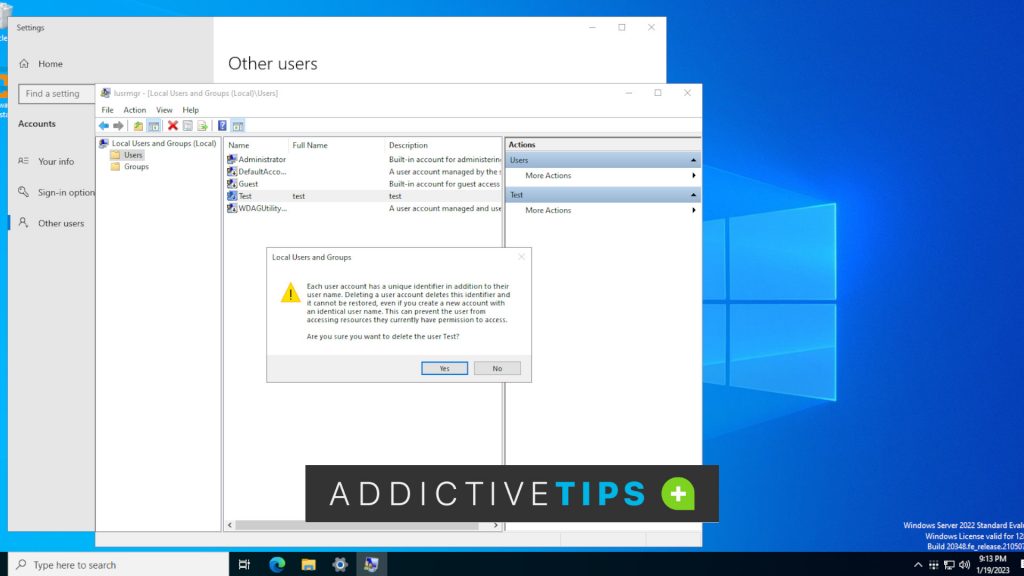Open the View menu
This screenshot has width=1024, height=576.
coord(164,110)
